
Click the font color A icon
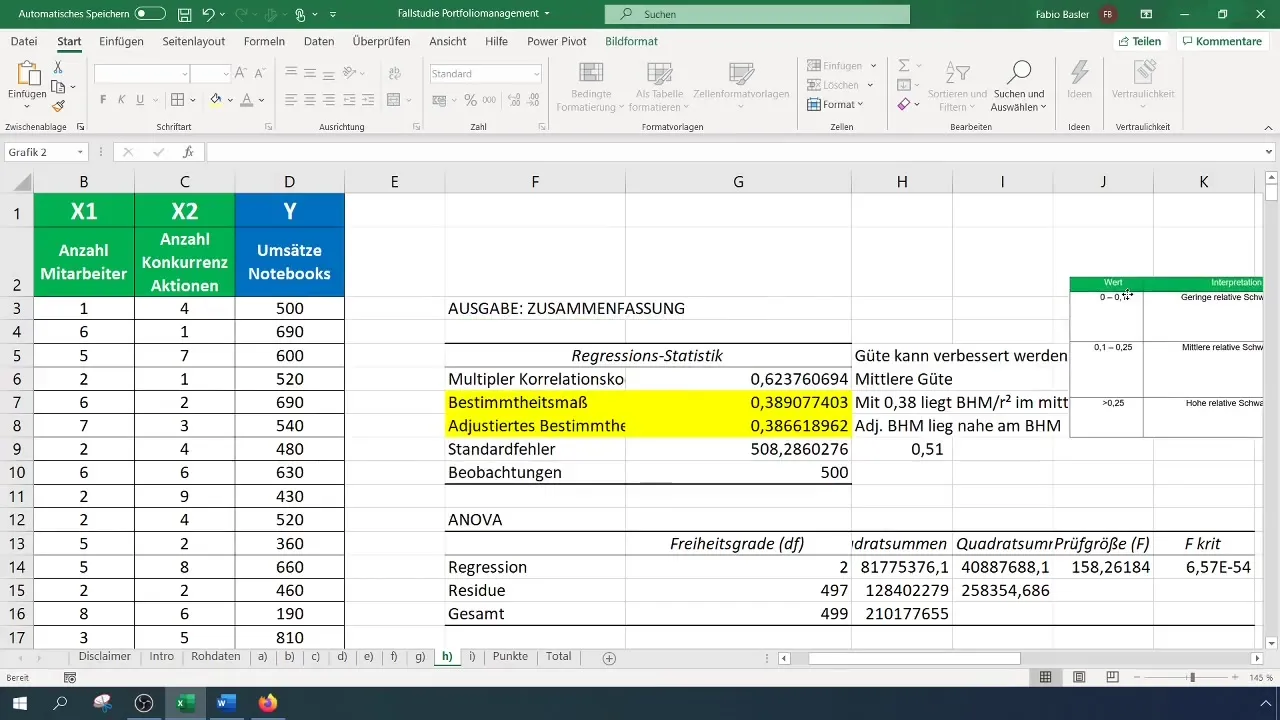click(245, 100)
